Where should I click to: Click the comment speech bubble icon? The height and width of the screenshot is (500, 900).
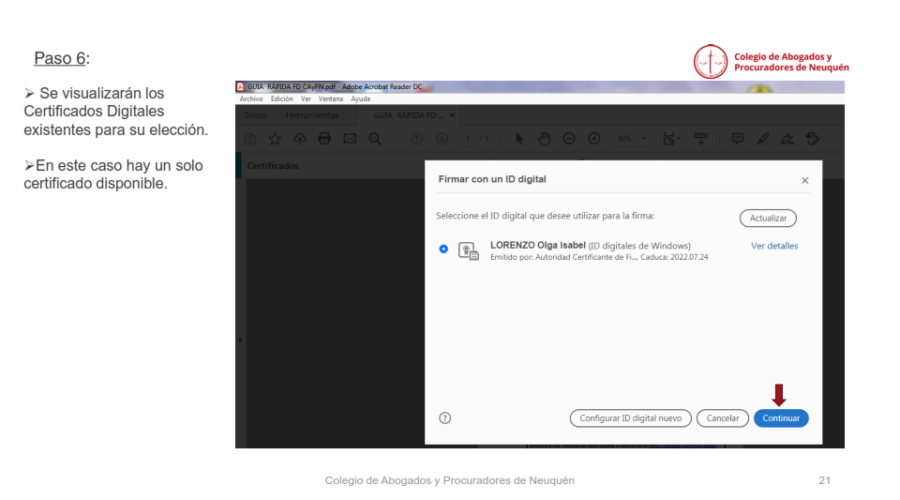click(738, 138)
